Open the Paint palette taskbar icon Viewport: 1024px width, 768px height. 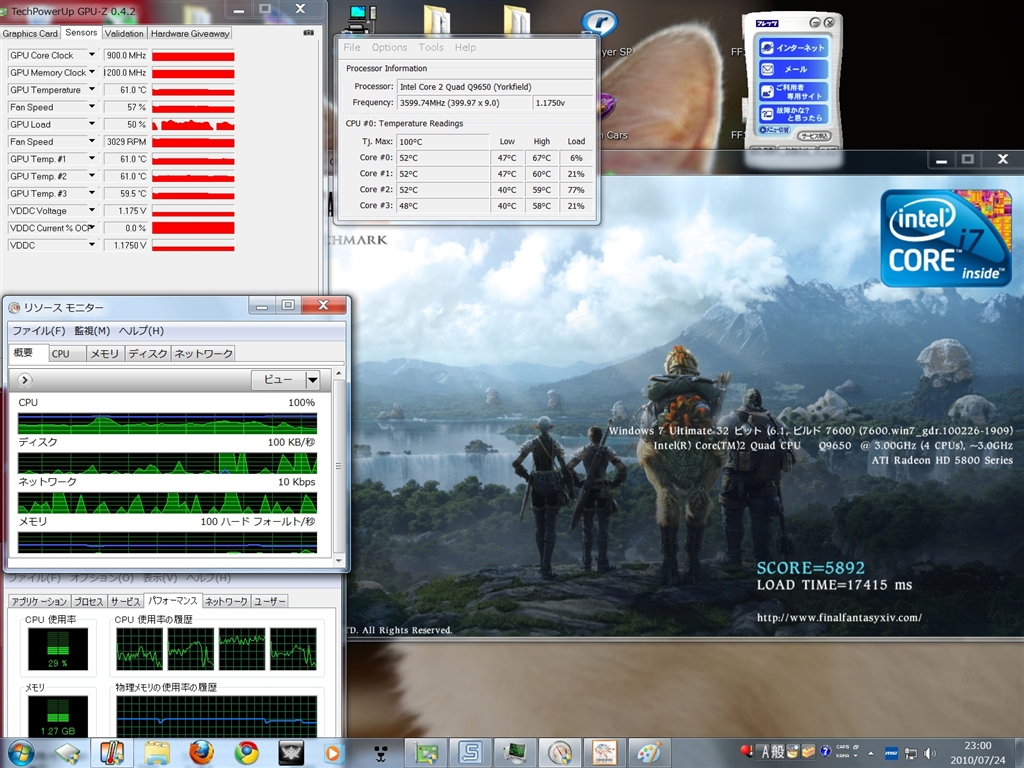click(649, 751)
